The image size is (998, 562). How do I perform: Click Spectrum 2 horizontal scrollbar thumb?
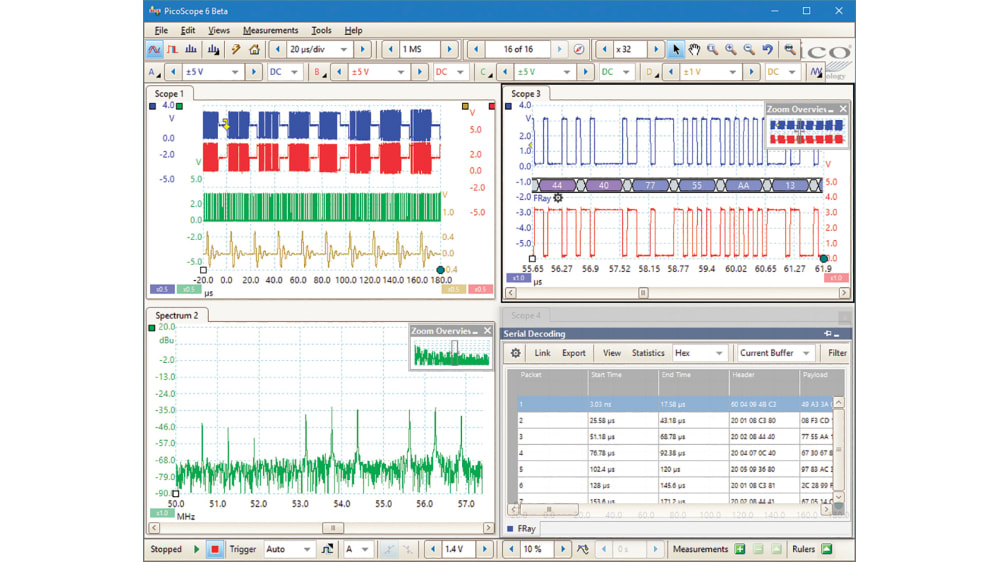point(332,528)
